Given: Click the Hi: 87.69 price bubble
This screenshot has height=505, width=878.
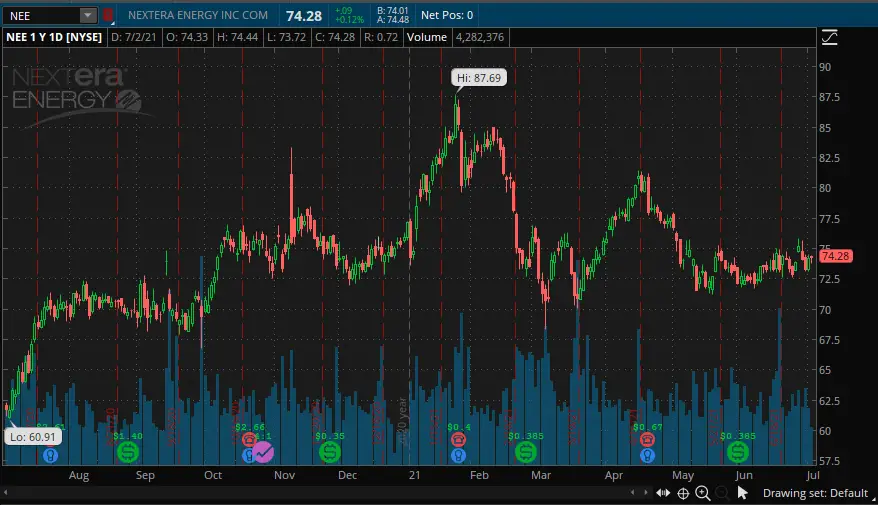Looking at the screenshot, I should (x=479, y=78).
